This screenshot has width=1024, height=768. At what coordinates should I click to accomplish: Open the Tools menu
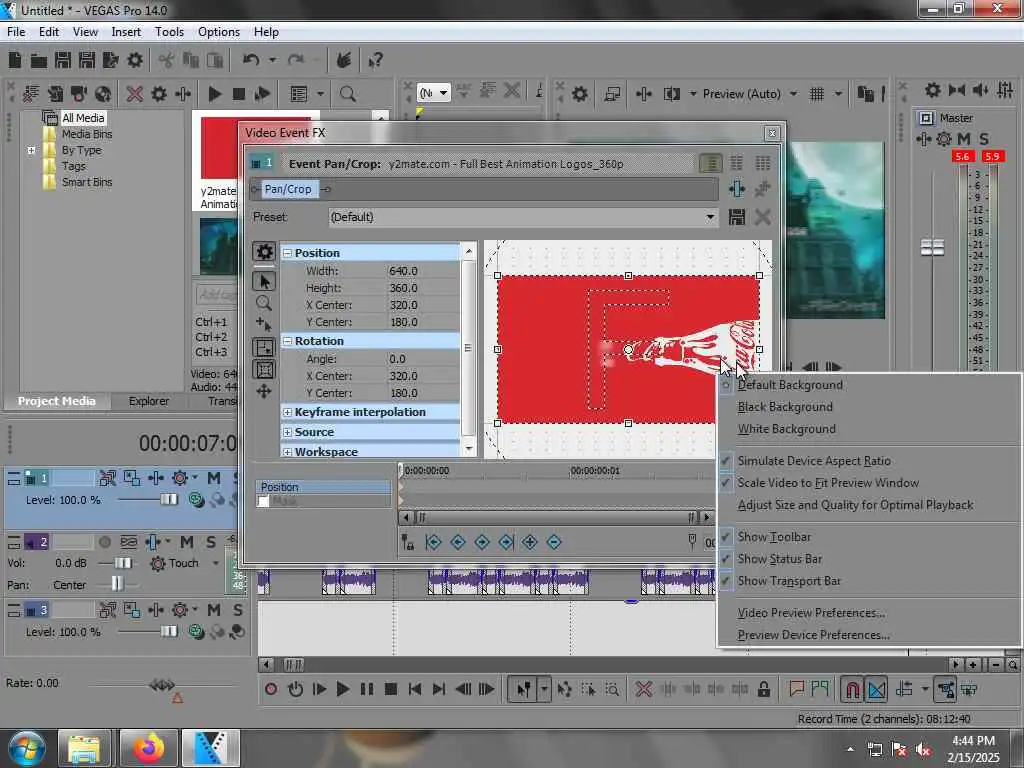point(169,32)
